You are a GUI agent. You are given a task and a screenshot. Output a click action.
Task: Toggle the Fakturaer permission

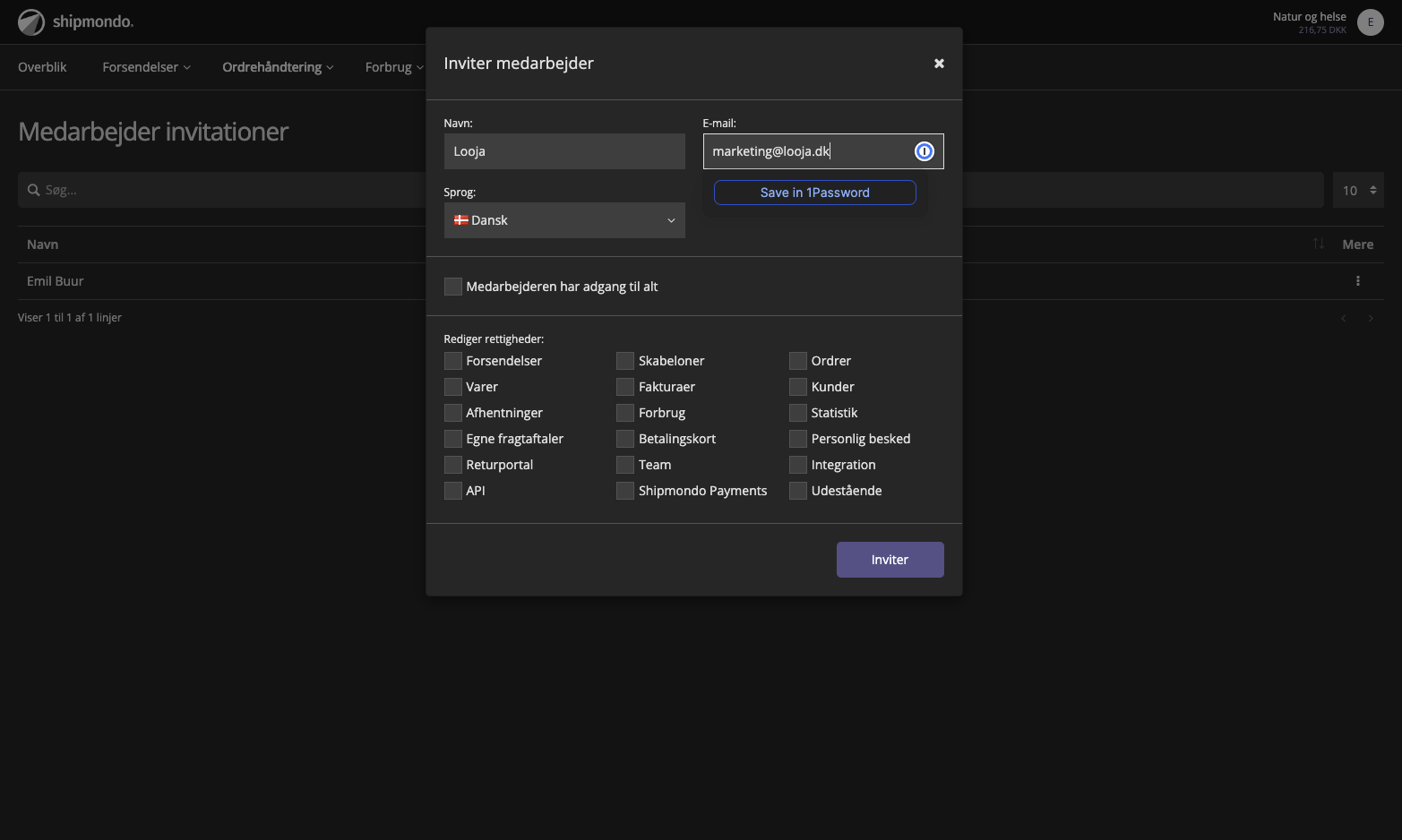(x=625, y=387)
